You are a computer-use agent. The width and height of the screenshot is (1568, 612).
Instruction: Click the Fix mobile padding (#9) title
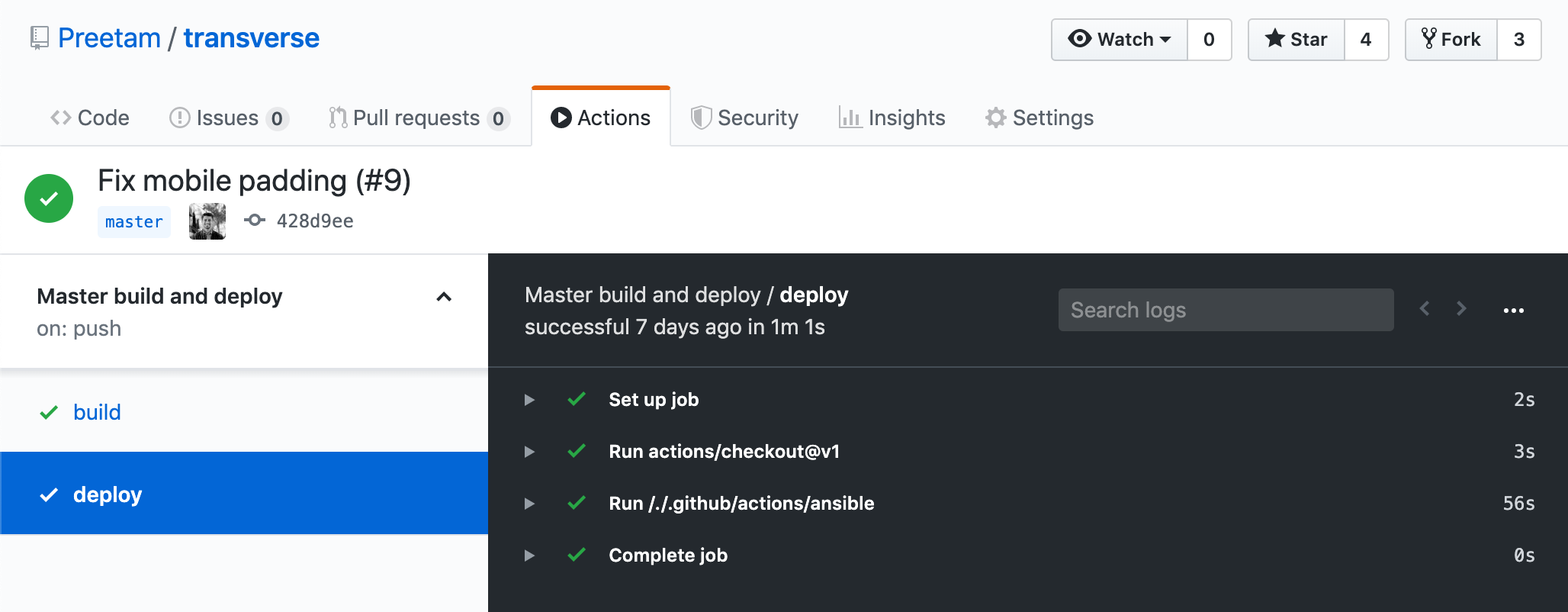click(x=254, y=181)
